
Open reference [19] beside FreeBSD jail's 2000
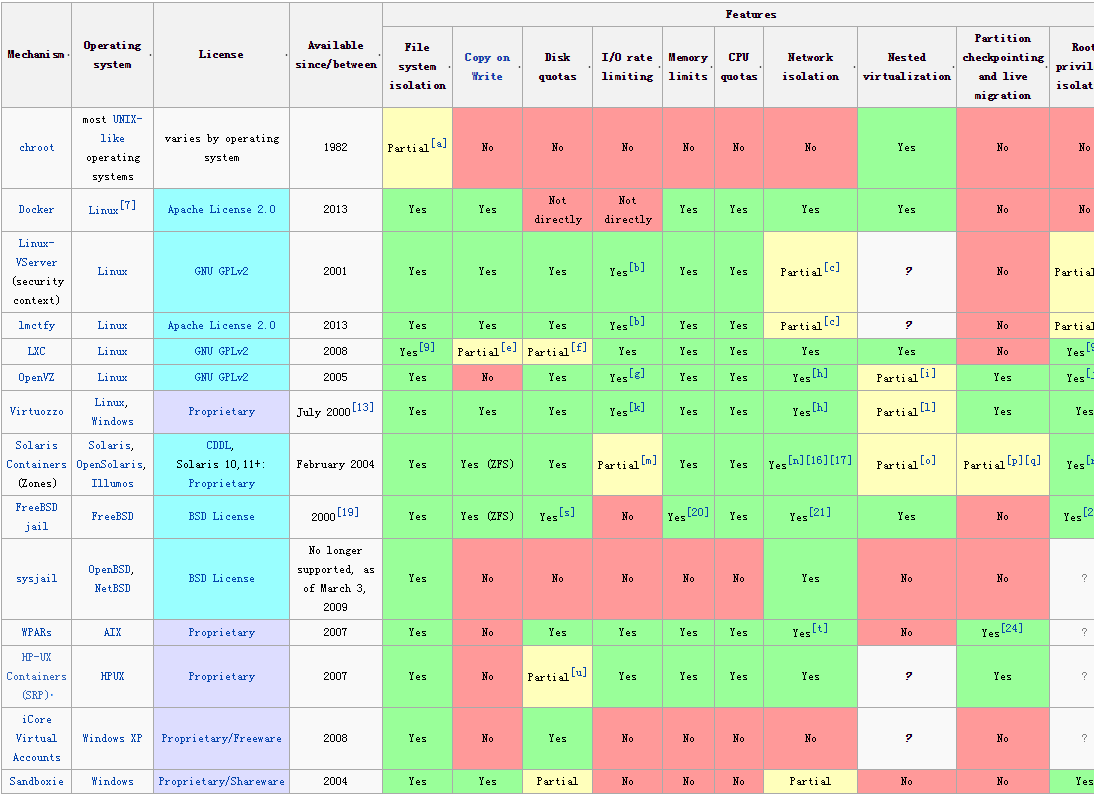coord(348,512)
